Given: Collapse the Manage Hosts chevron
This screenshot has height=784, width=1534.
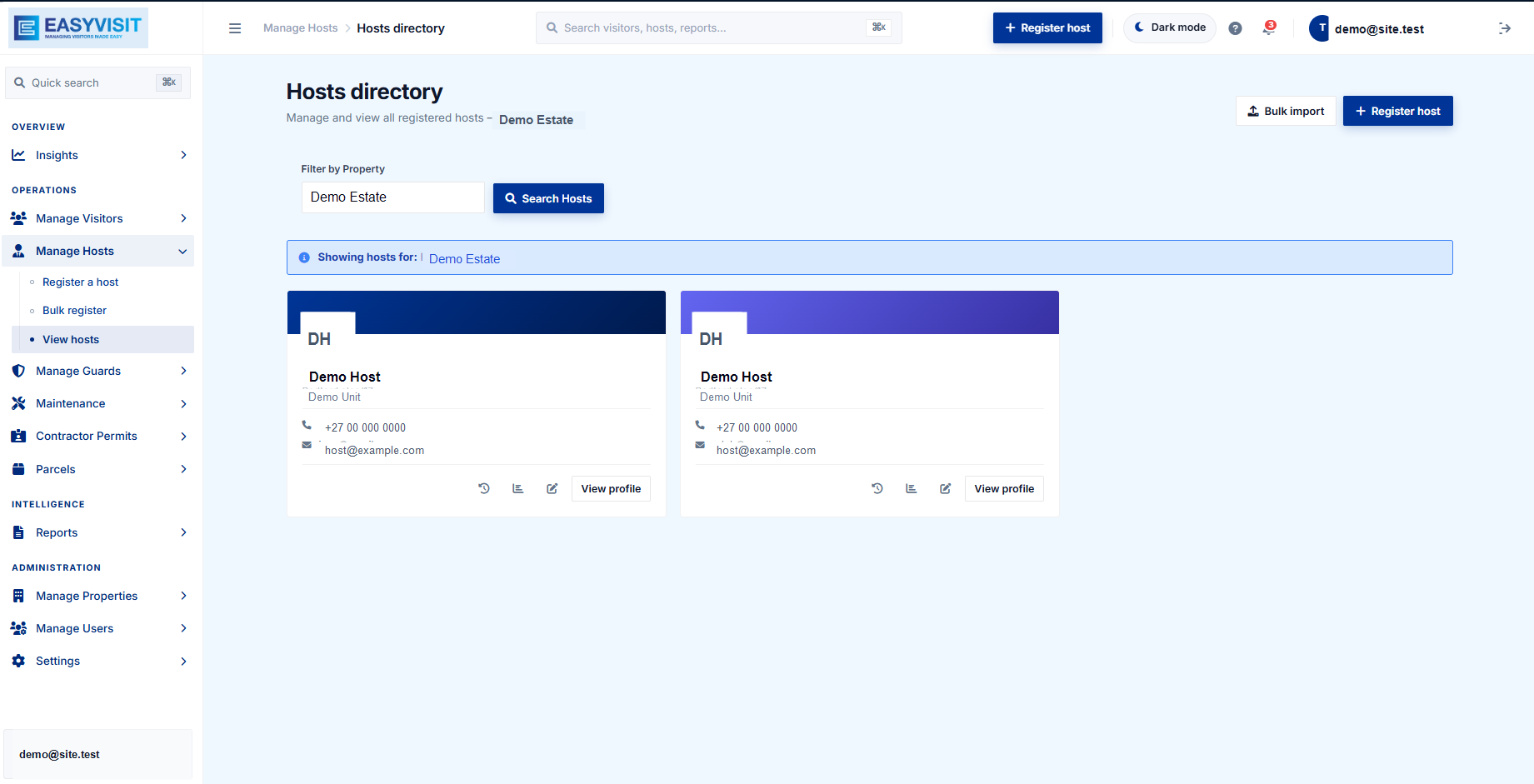Looking at the screenshot, I should tap(182, 251).
